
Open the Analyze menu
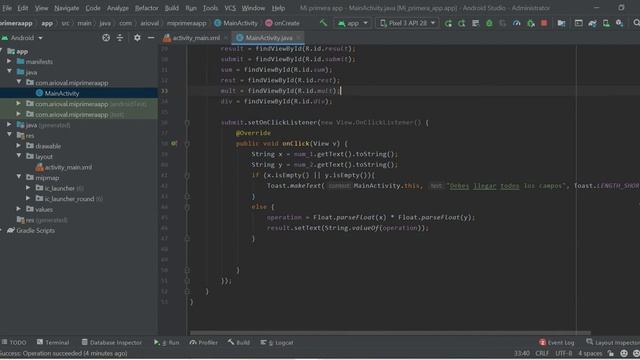(118, 8)
